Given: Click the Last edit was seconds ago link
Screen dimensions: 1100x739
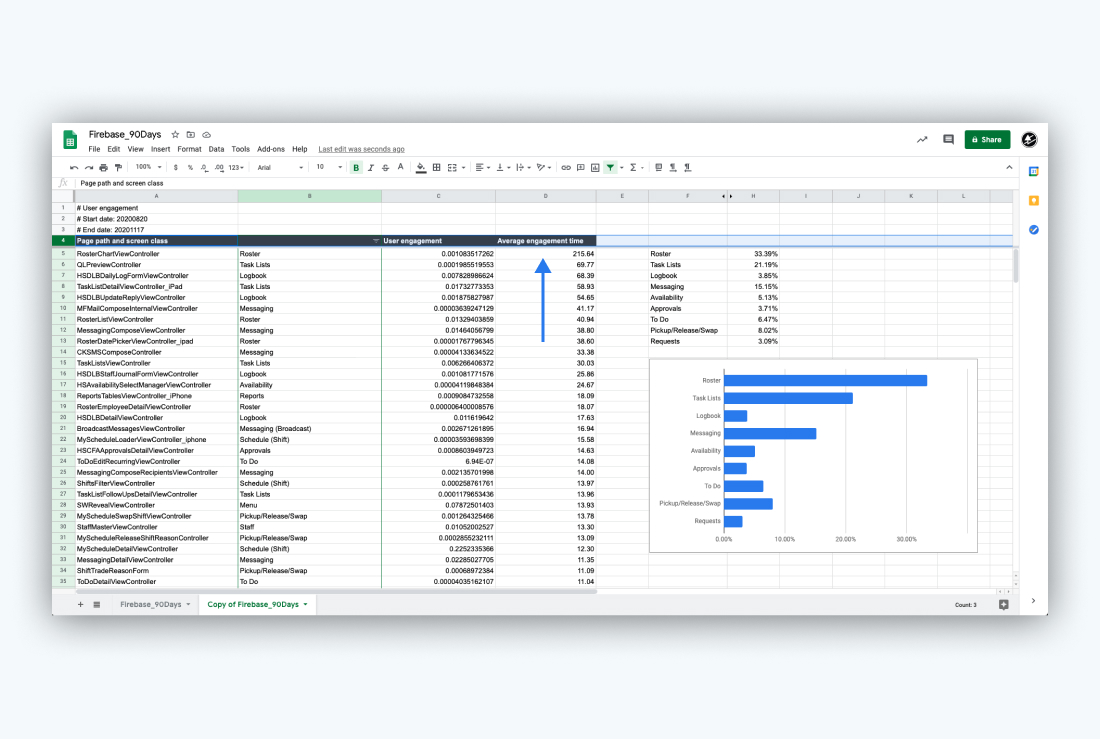Looking at the screenshot, I should 360,148.
